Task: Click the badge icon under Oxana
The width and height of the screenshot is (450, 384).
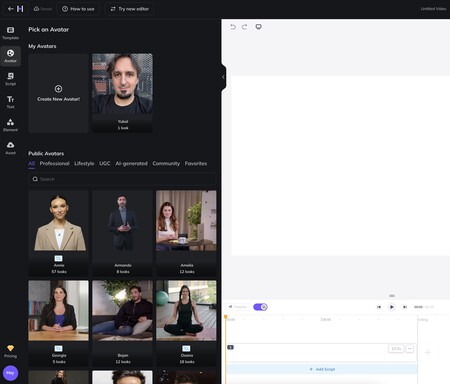Action: tap(186, 348)
